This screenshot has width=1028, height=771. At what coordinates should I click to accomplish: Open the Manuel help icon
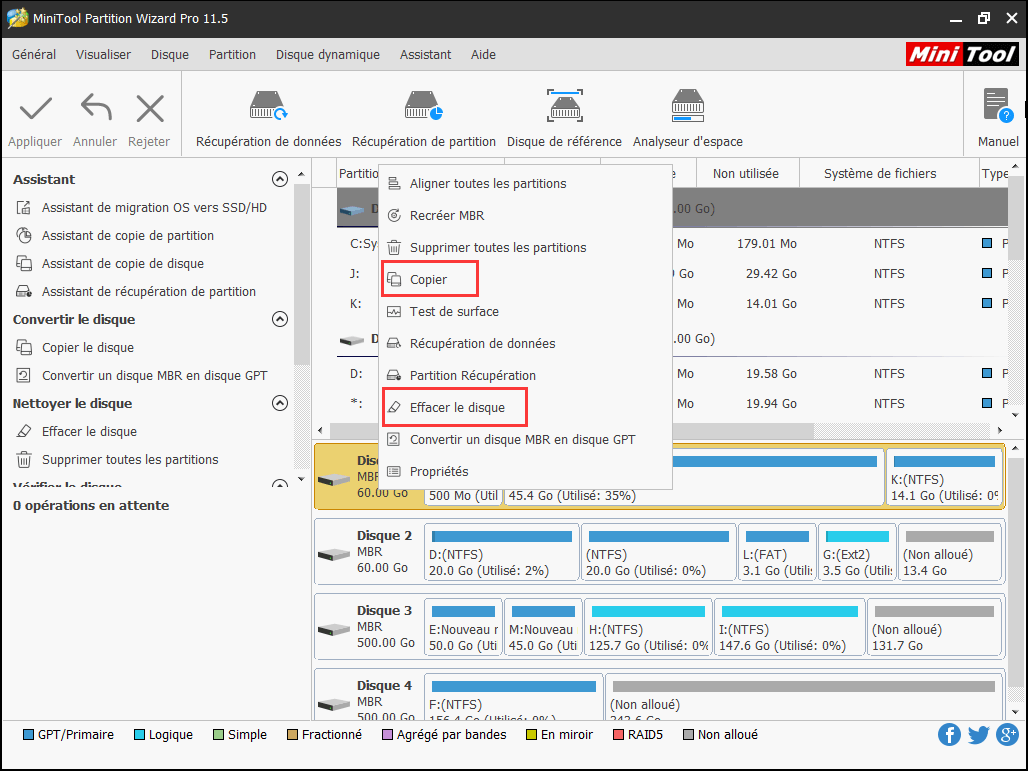coord(998,106)
